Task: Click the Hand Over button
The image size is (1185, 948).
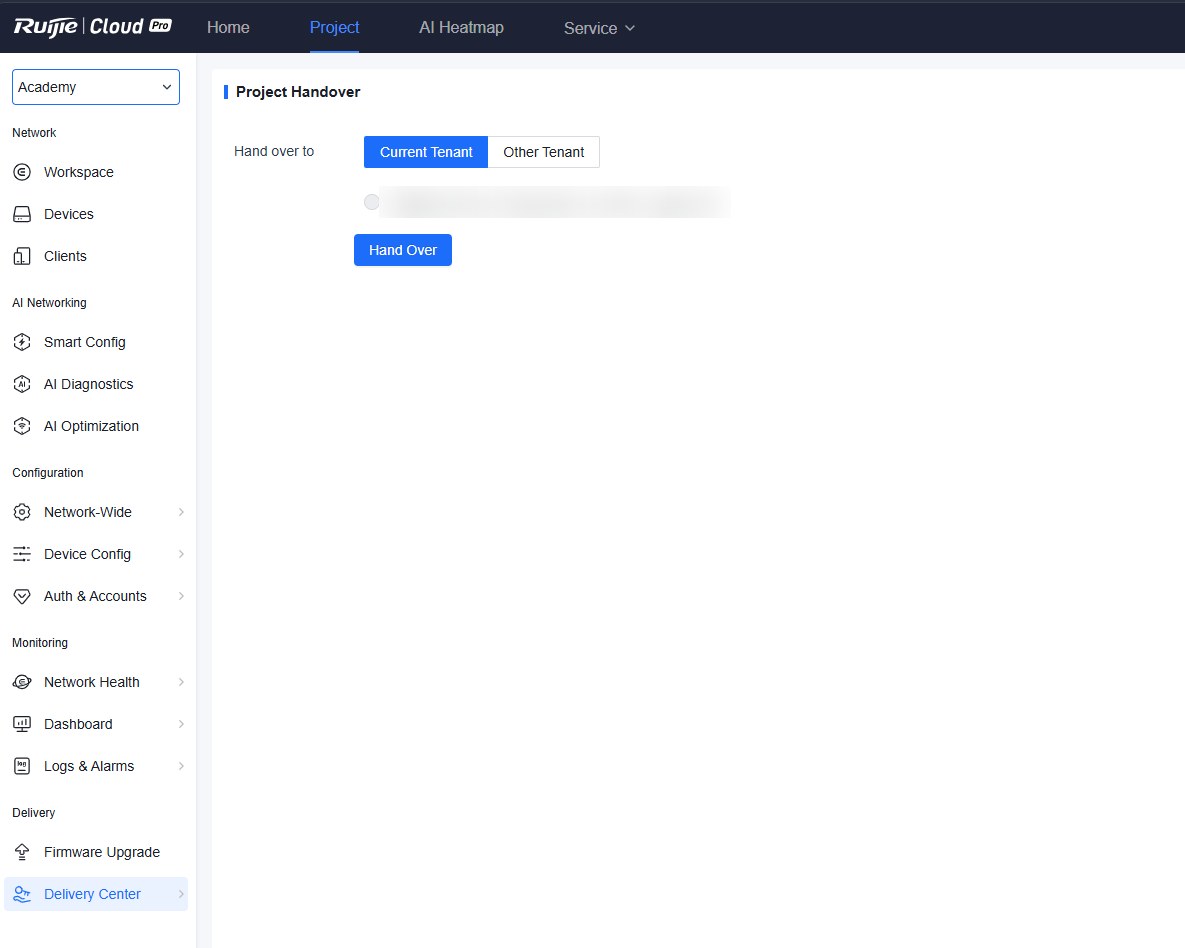Action: point(403,250)
